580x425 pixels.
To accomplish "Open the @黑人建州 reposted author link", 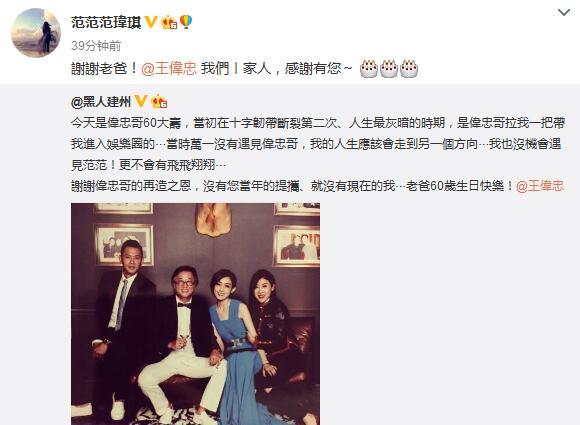I will [101, 102].
